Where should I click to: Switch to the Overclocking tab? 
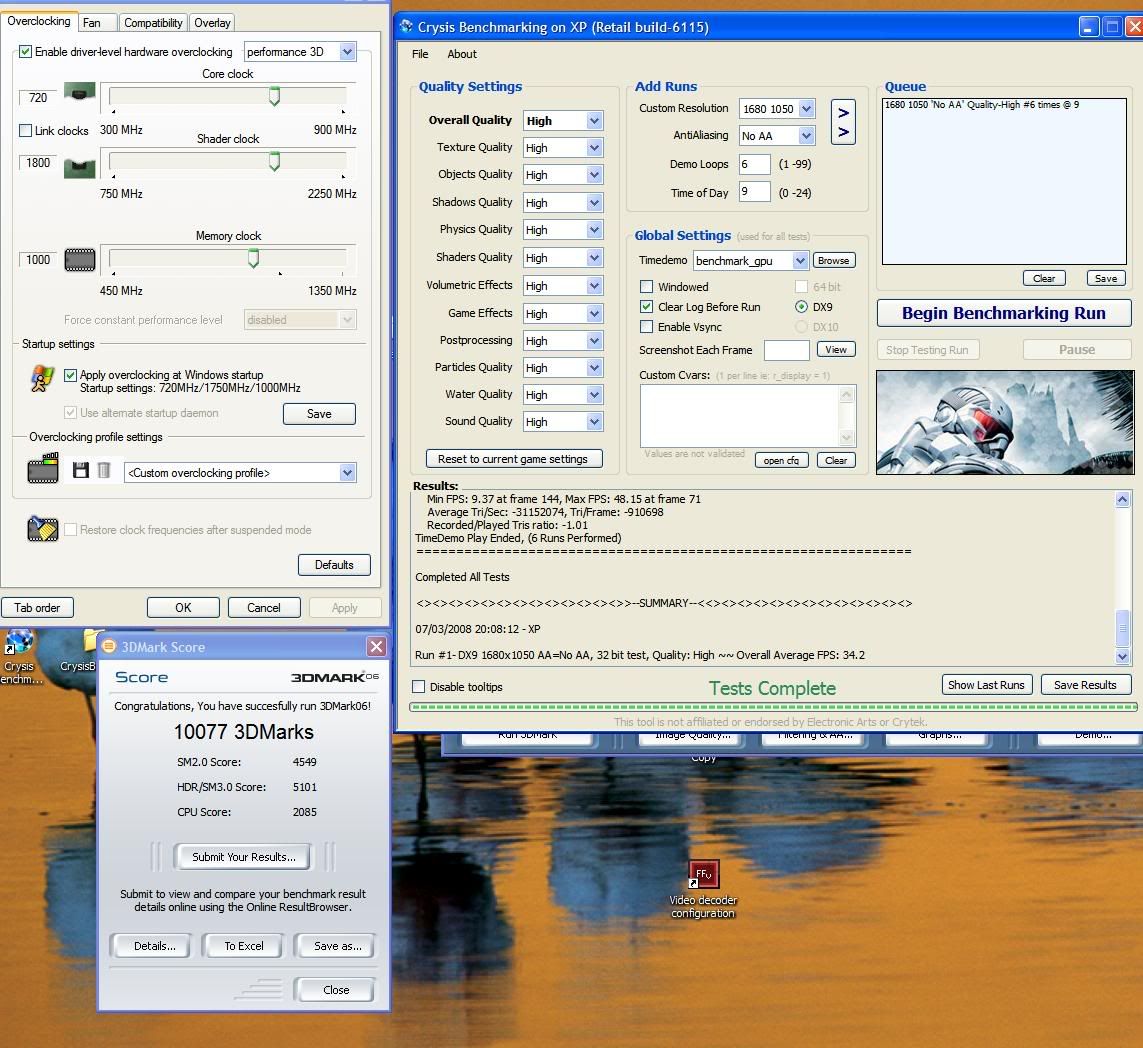pyautogui.click(x=39, y=21)
